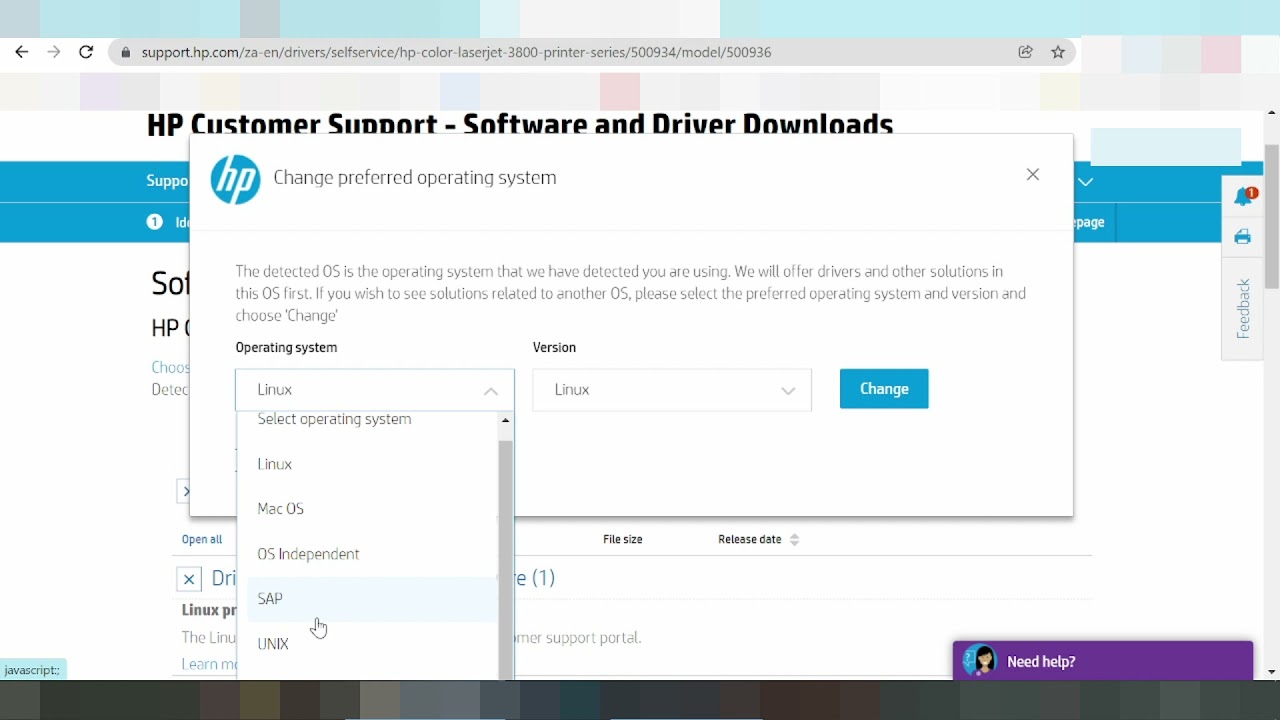Open the Feedback side tab
The width and height of the screenshot is (1280, 720).
pos(1243,309)
